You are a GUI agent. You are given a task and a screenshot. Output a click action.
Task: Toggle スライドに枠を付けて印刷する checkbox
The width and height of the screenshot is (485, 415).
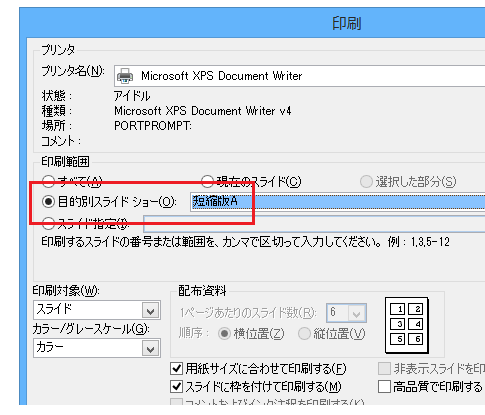point(176,387)
